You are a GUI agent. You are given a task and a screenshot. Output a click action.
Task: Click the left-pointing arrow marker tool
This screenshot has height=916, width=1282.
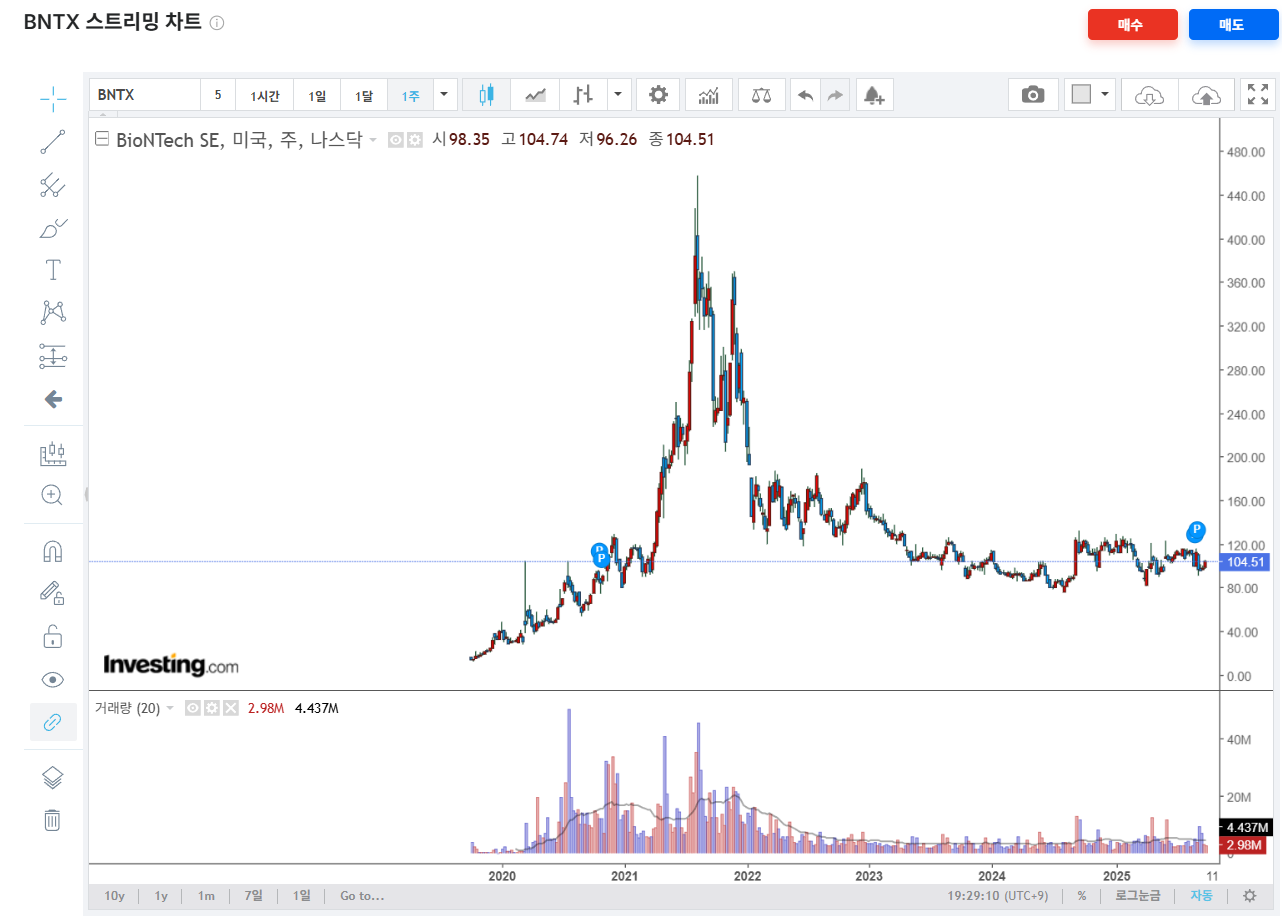[x=53, y=399]
